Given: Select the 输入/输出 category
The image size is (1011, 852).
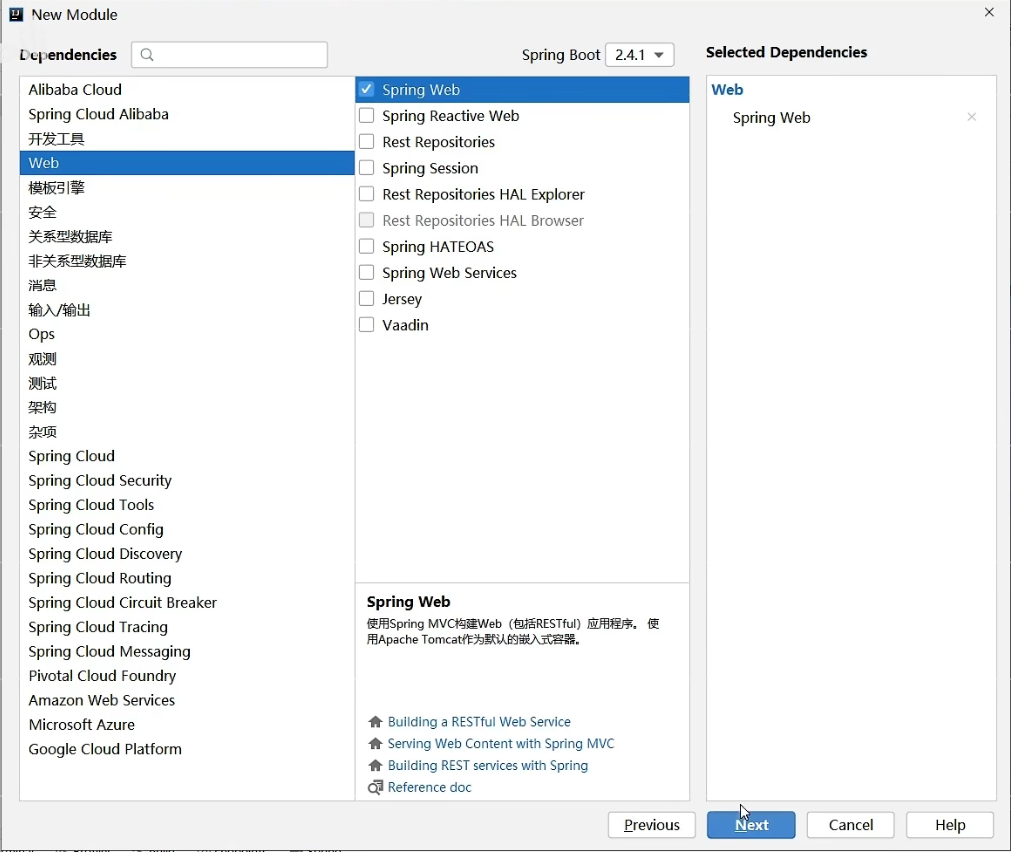Looking at the screenshot, I should pos(187,310).
